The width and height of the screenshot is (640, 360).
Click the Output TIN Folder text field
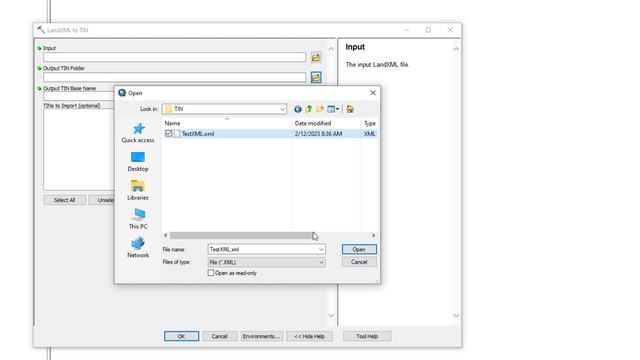(x=174, y=77)
